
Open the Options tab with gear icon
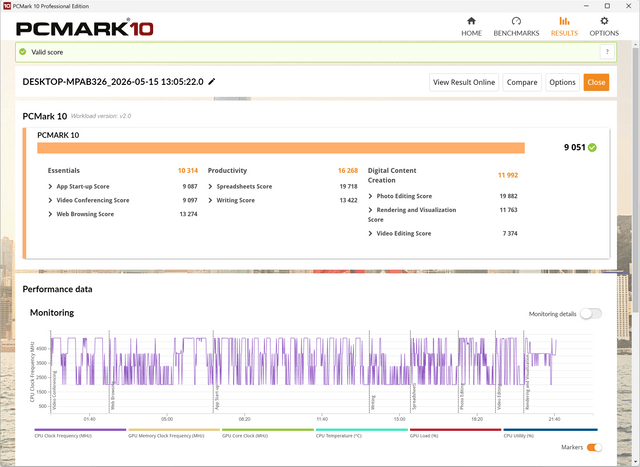click(x=604, y=27)
